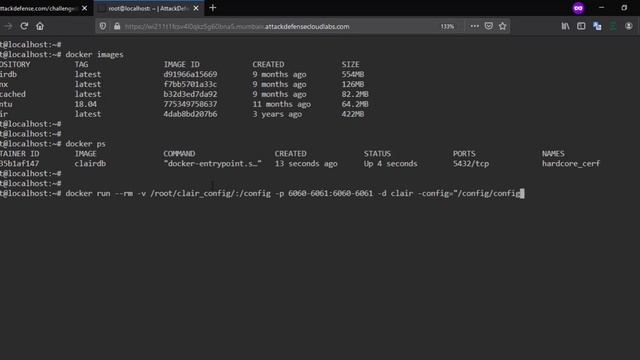Click the PORTS column header
Image resolution: width=640 pixels, height=360 pixels.
[464, 154]
